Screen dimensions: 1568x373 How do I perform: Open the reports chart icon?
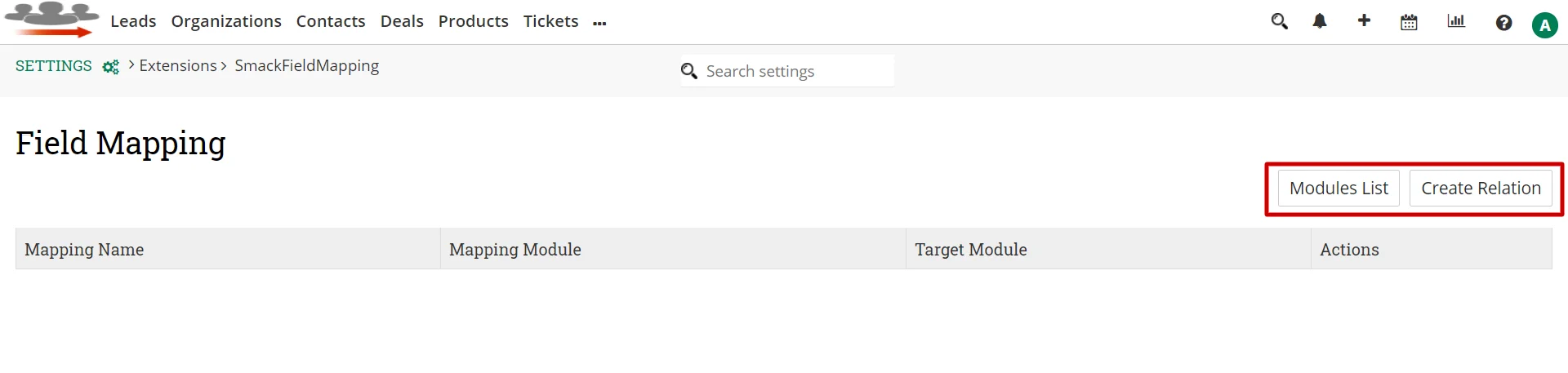pyautogui.click(x=1456, y=21)
